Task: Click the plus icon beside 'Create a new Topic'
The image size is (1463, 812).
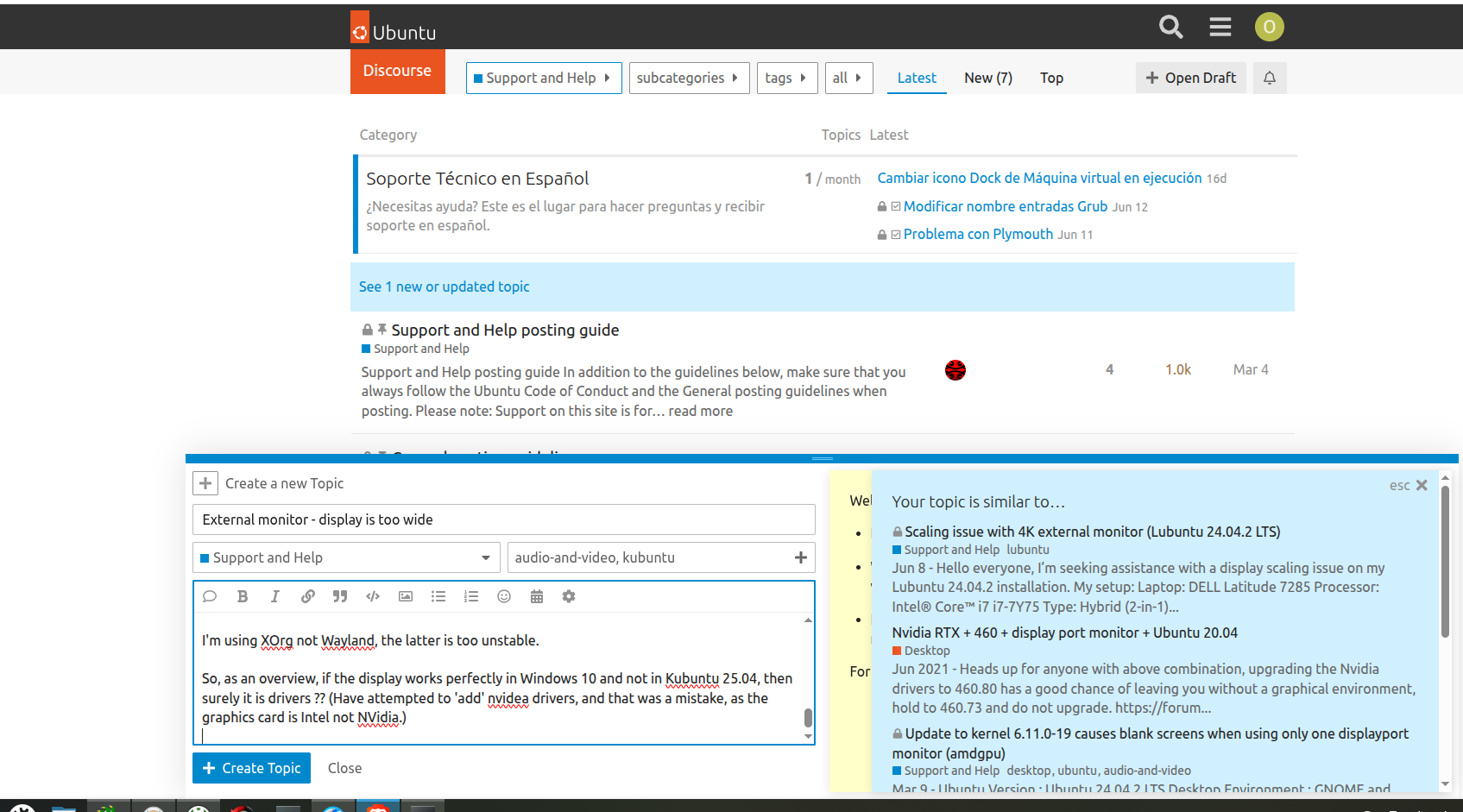Action: 205,483
